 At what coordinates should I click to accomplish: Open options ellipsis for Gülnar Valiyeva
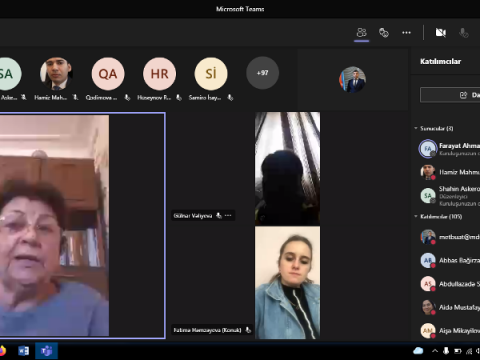[228, 216]
